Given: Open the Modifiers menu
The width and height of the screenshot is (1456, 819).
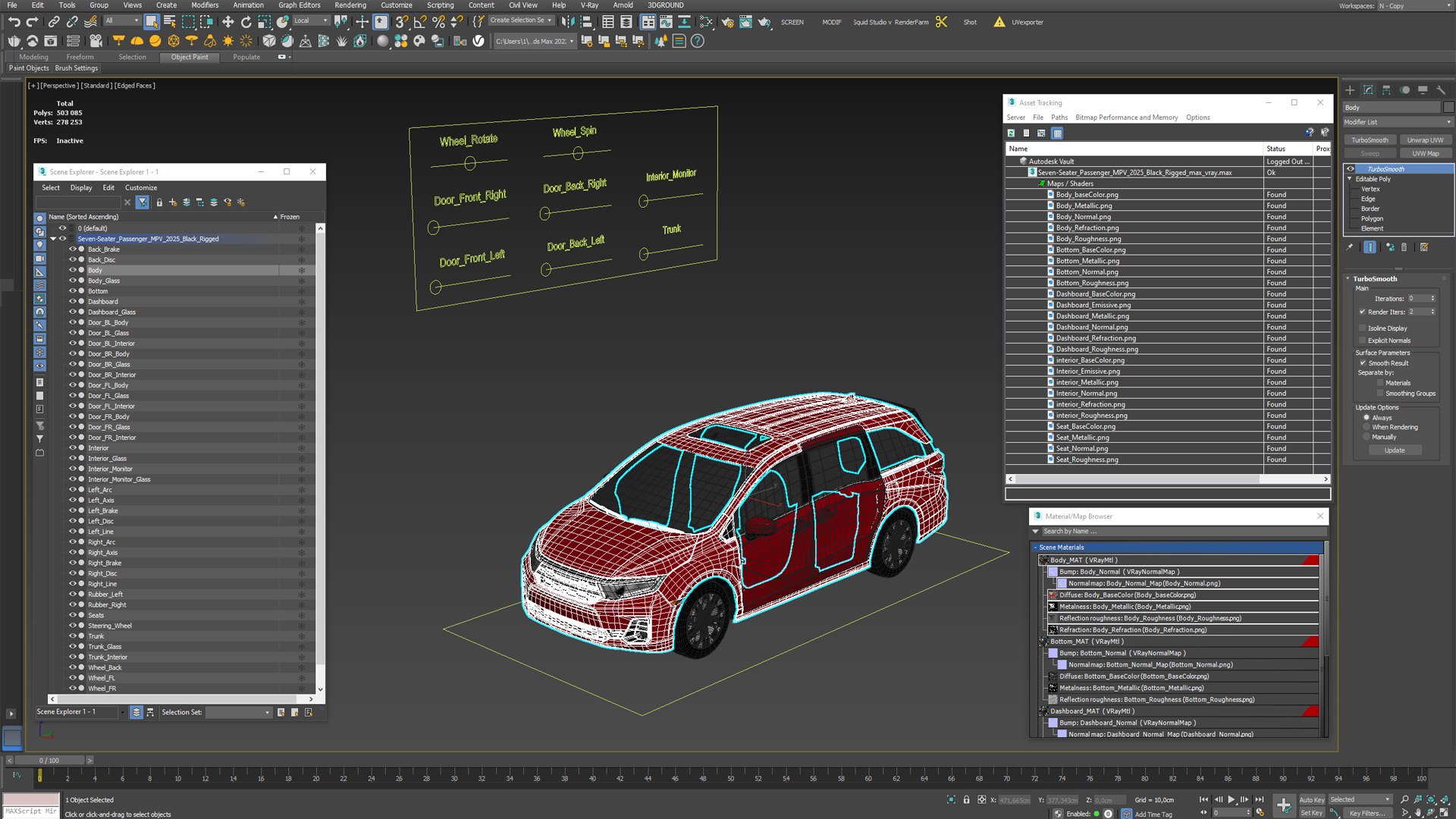Looking at the screenshot, I should click(x=205, y=5).
